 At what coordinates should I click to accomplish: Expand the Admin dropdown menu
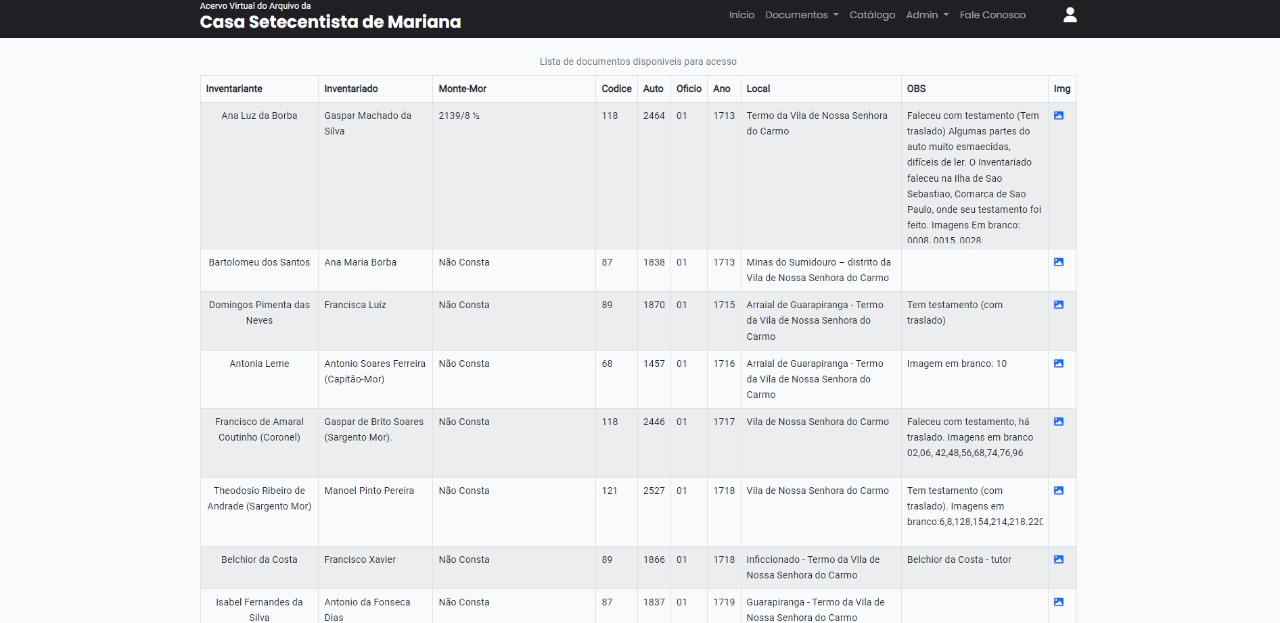pyautogui.click(x=927, y=15)
